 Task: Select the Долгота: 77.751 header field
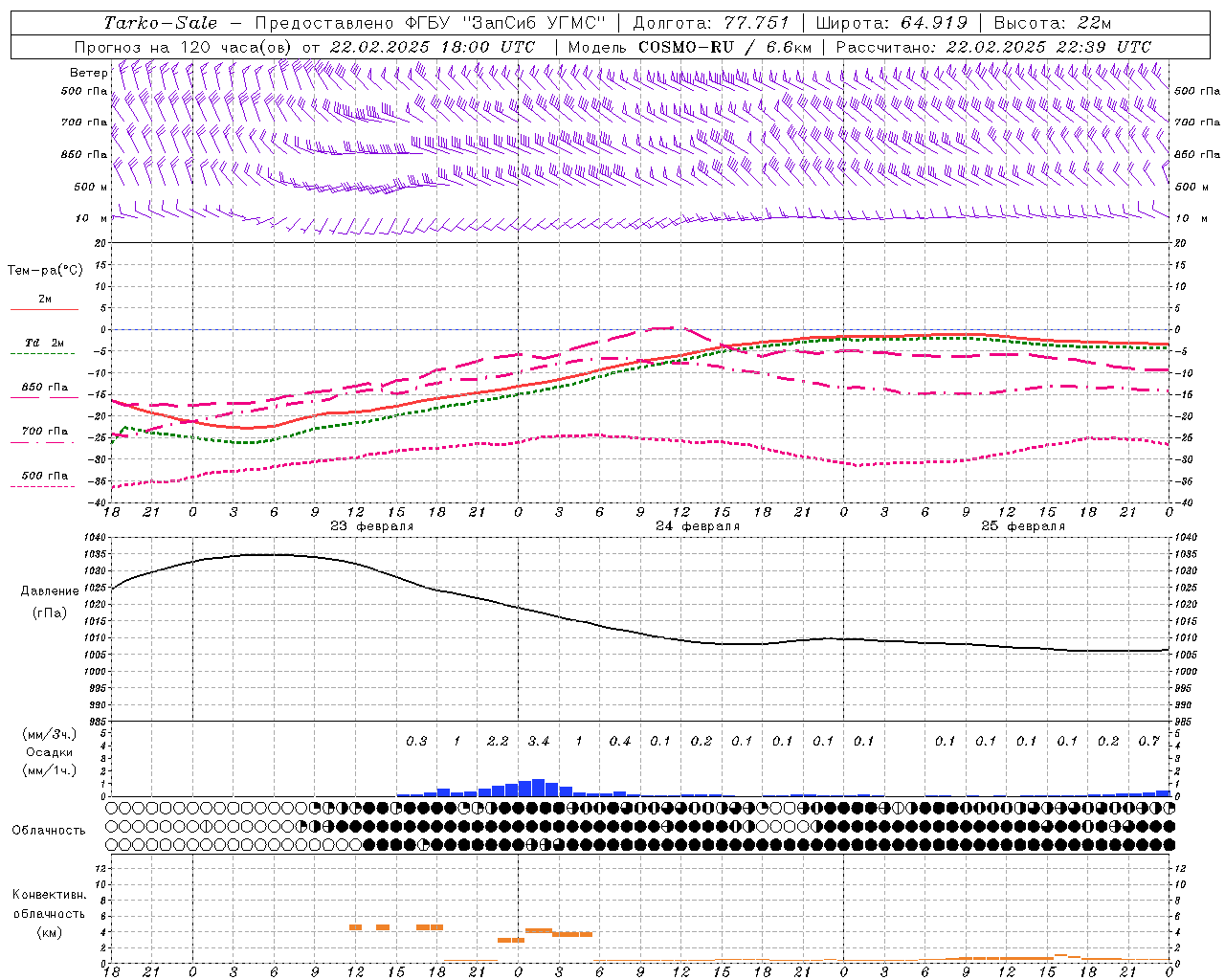coord(711,23)
